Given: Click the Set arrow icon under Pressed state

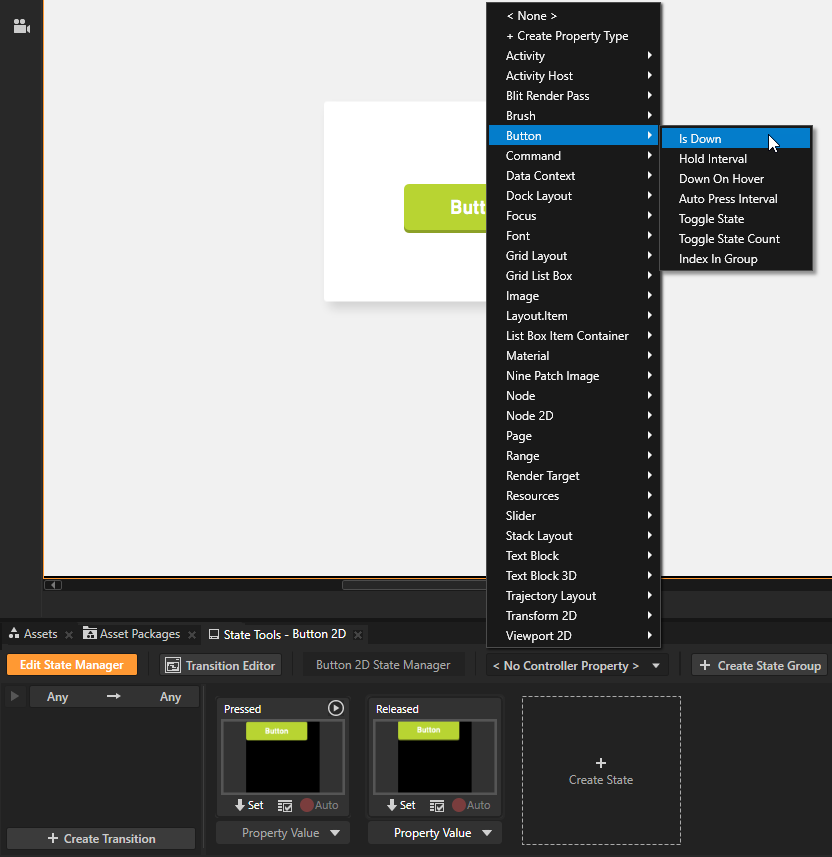Looking at the screenshot, I should [240, 805].
